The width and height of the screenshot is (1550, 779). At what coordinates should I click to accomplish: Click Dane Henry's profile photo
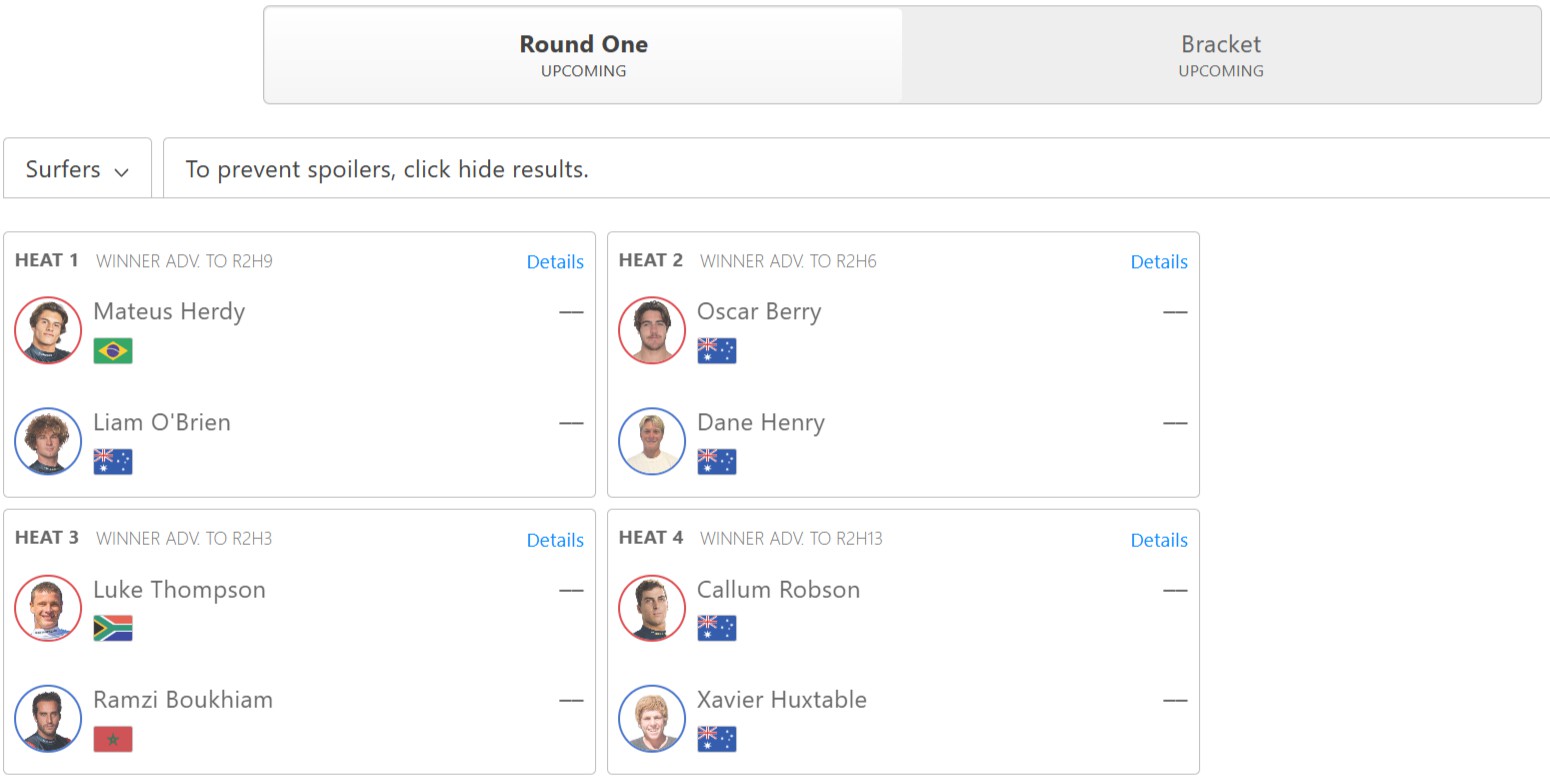pos(652,441)
